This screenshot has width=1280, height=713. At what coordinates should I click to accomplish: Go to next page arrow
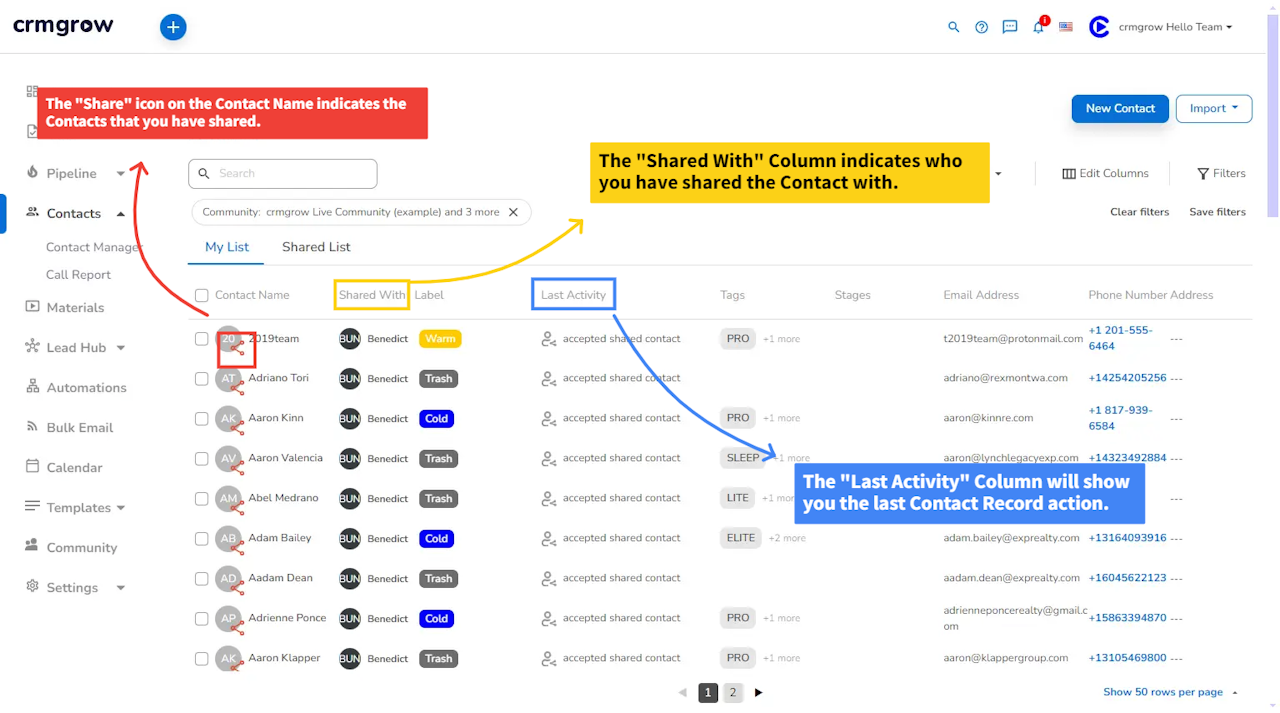758,692
